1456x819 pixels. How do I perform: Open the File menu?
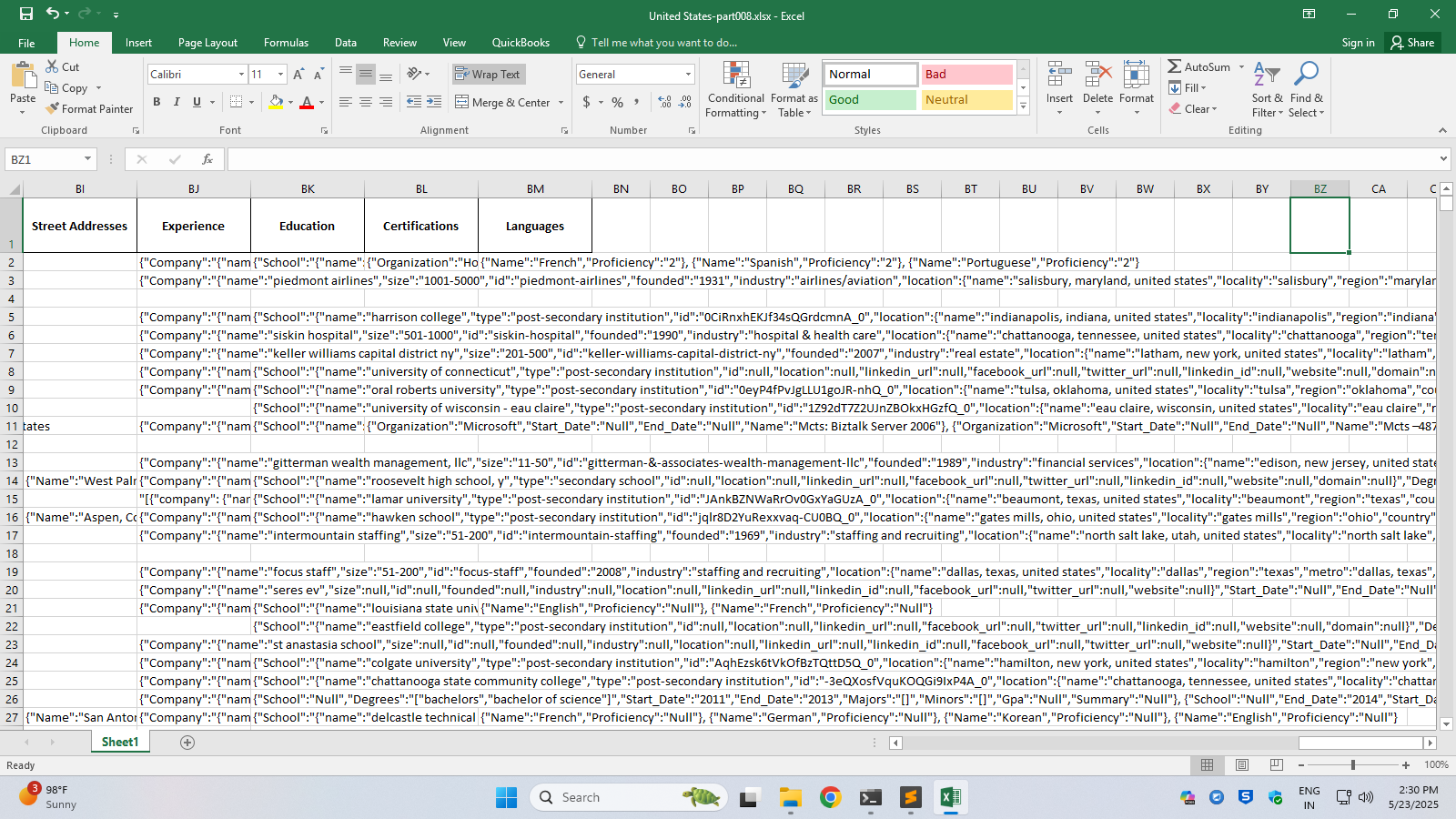point(26,43)
